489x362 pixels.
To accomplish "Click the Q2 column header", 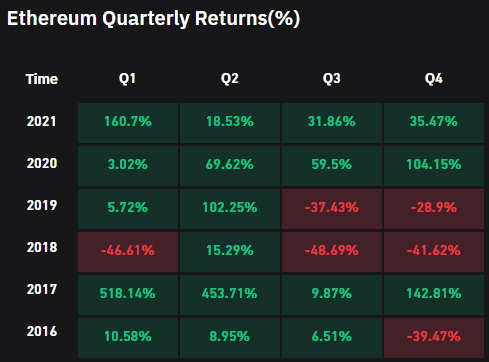I will click(230, 79).
